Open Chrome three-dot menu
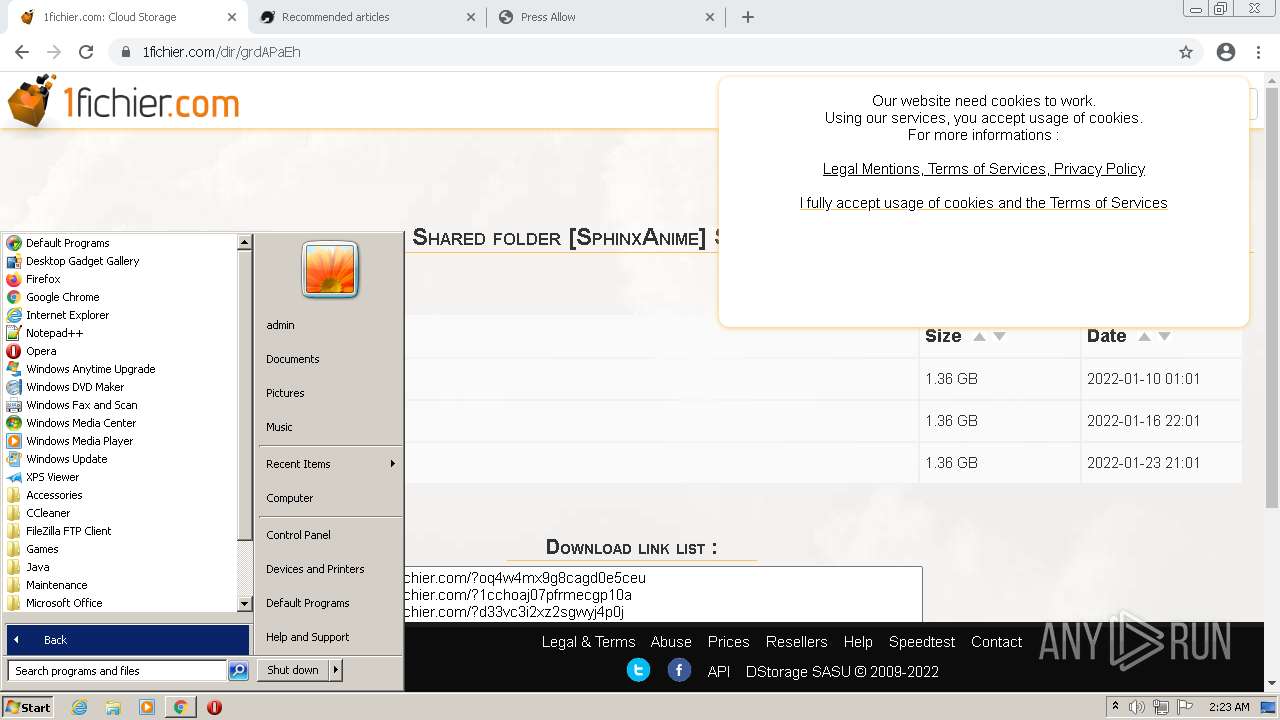 pyautogui.click(x=1258, y=52)
